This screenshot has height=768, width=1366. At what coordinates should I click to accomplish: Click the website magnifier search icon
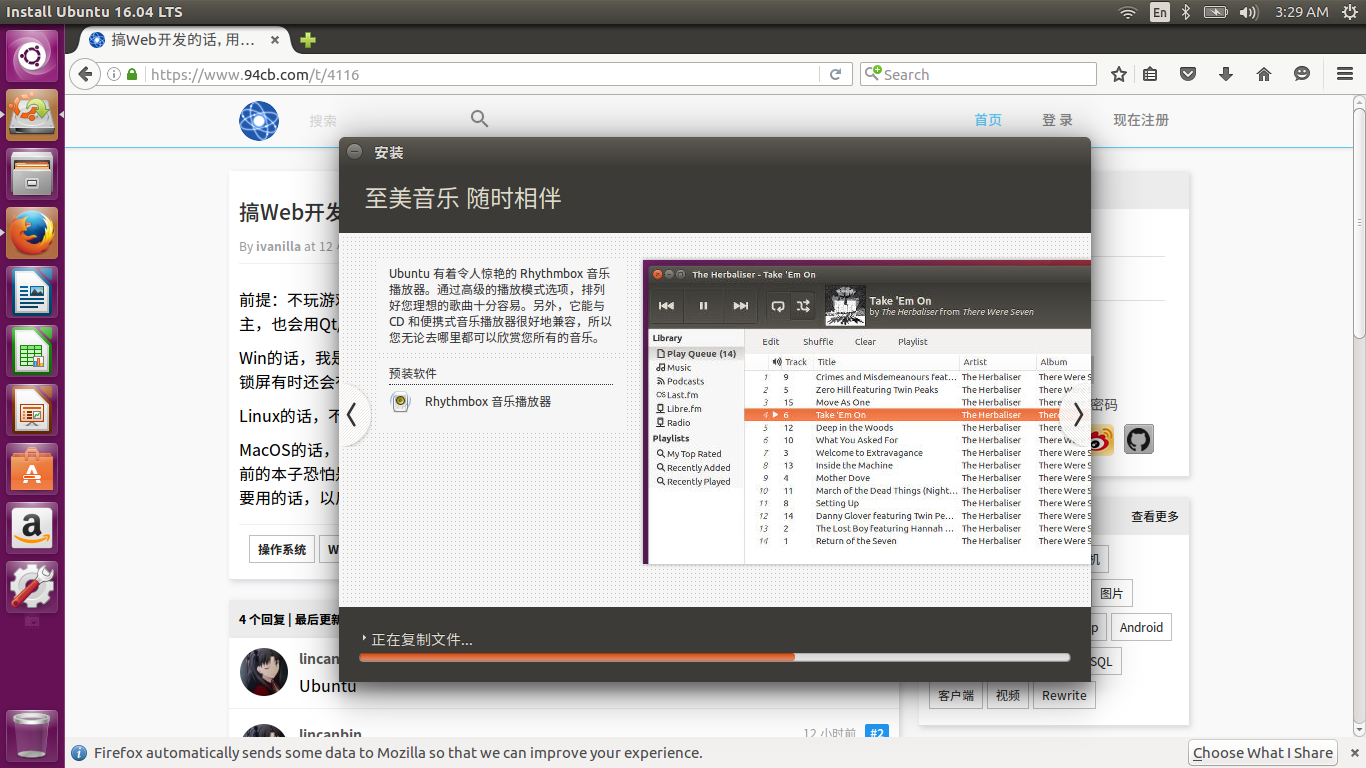[480, 119]
